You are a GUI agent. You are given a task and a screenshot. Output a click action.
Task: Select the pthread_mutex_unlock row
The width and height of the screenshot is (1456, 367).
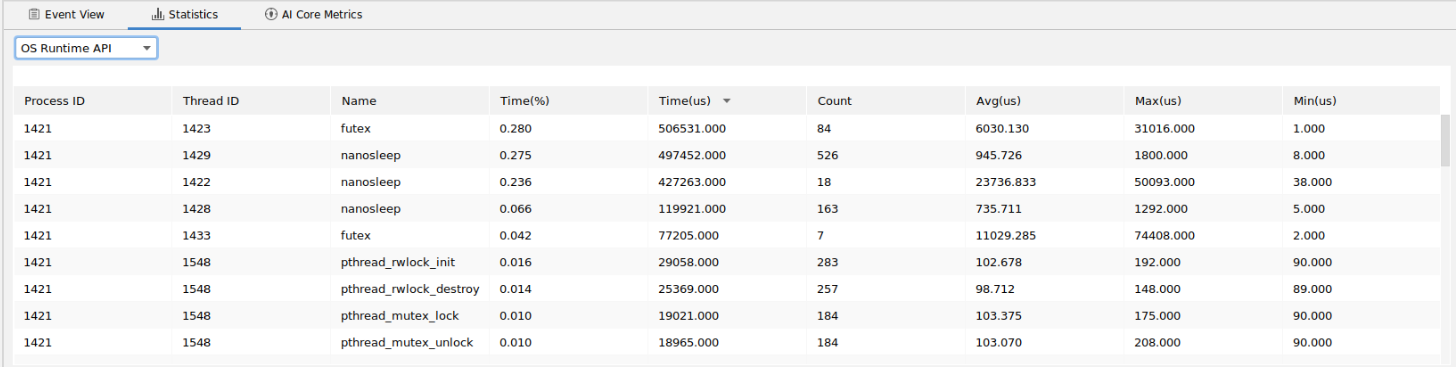pyautogui.click(x=727, y=342)
